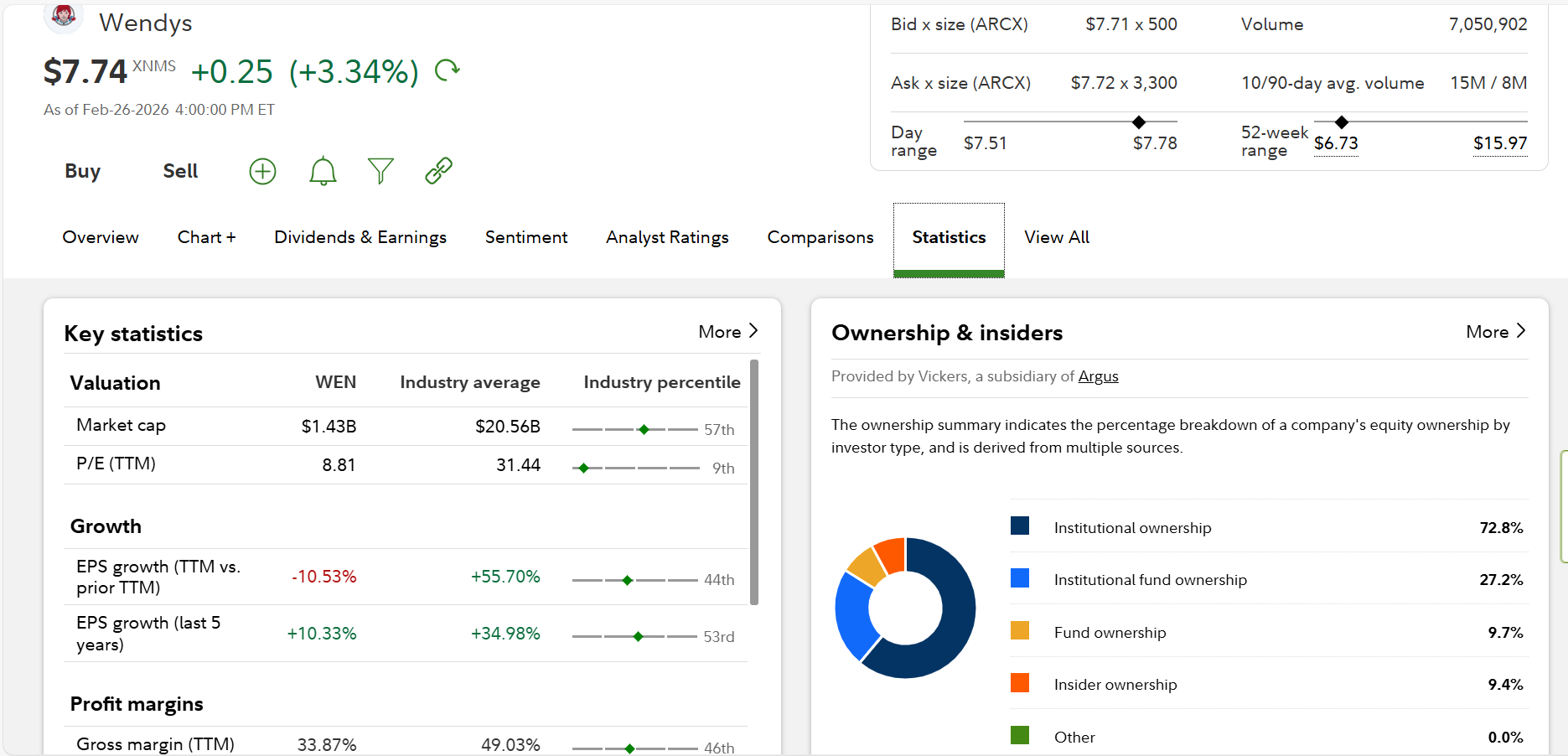
Task: Click the 52-week low $6.73 value
Action: click(x=1336, y=143)
